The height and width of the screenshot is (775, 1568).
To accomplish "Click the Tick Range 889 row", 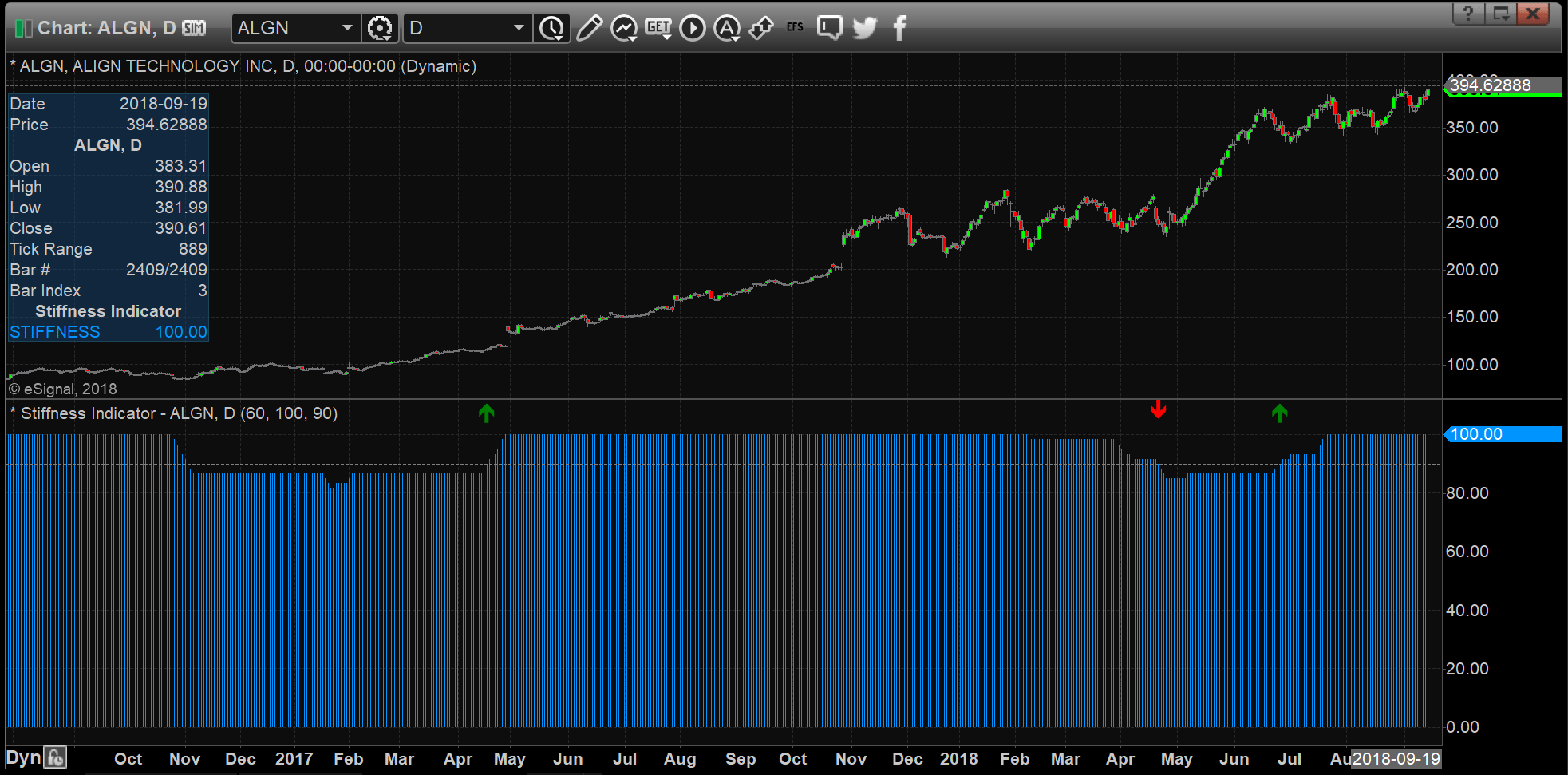I will [109, 249].
